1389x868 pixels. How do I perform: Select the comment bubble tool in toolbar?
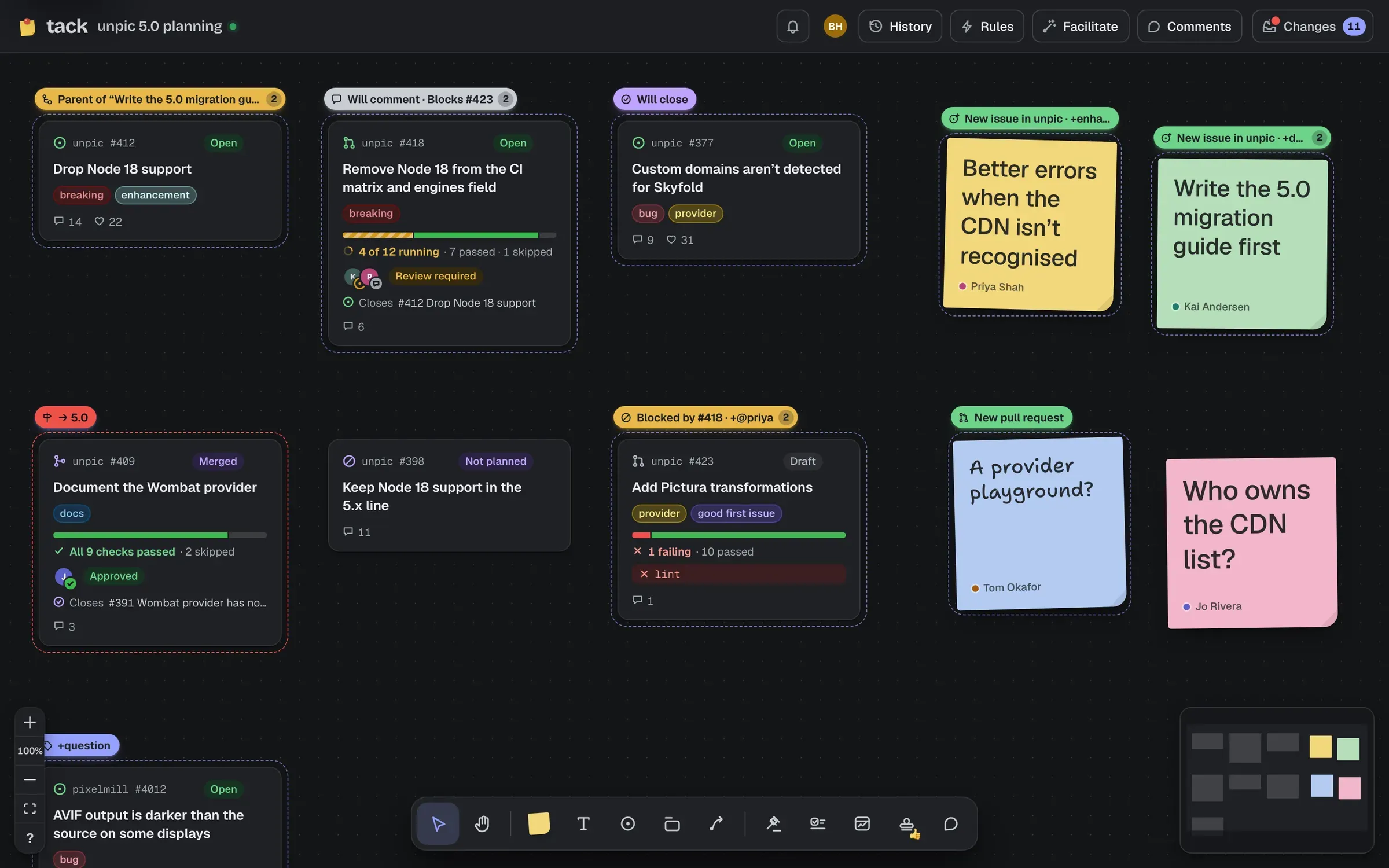tap(951, 823)
